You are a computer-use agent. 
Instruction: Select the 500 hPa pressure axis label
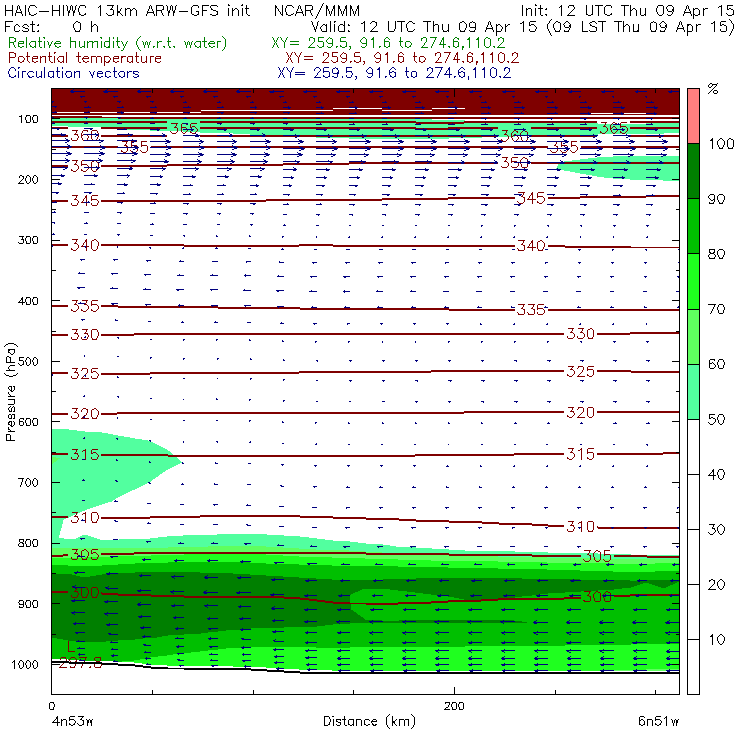click(28, 362)
